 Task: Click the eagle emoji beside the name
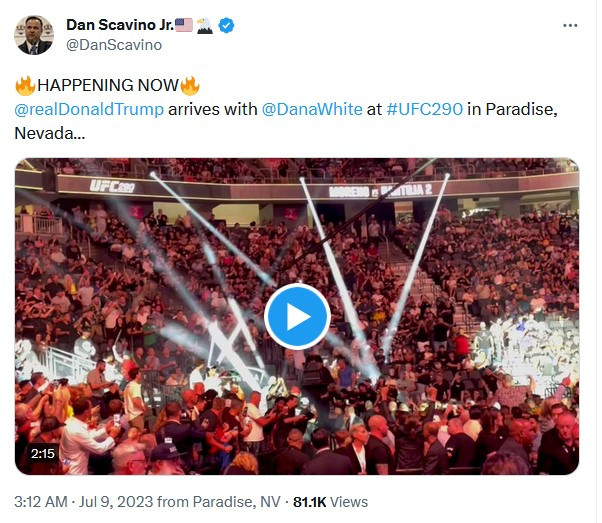(x=204, y=25)
